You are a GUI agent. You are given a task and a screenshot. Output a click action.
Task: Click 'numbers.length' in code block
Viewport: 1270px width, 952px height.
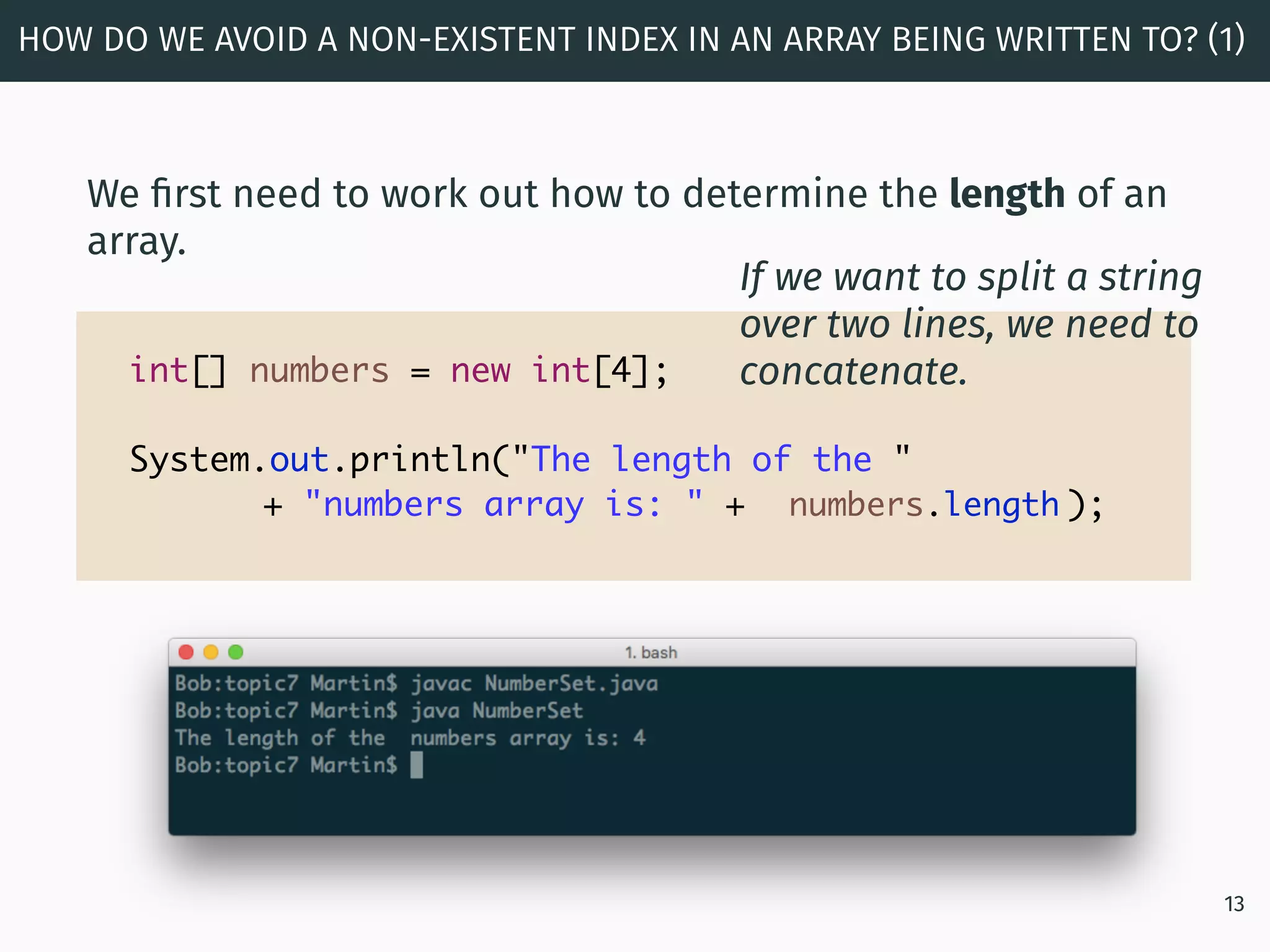924,505
